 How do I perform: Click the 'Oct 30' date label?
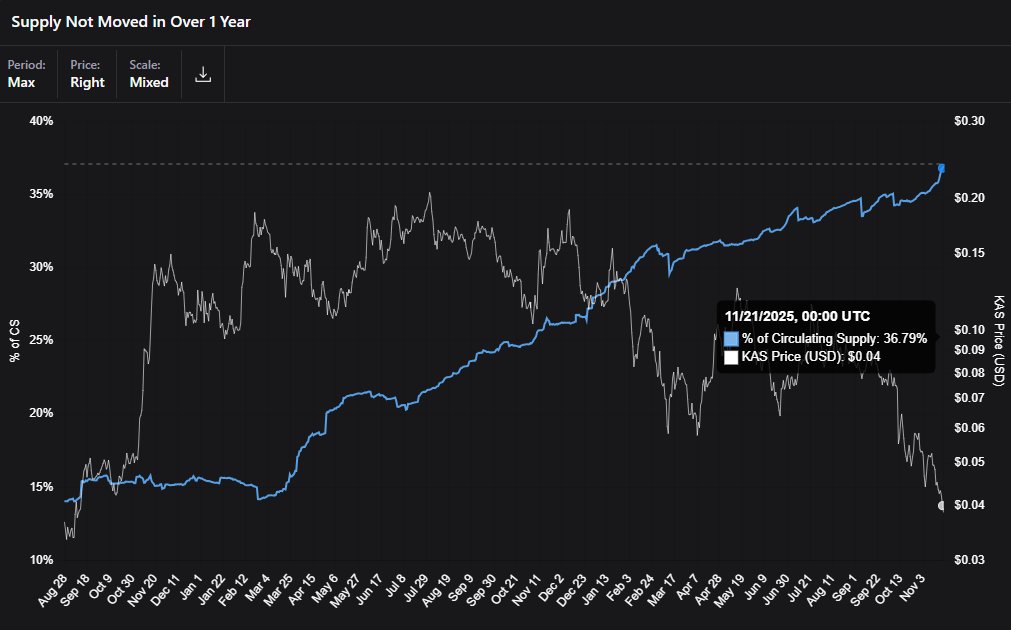tap(121, 589)
